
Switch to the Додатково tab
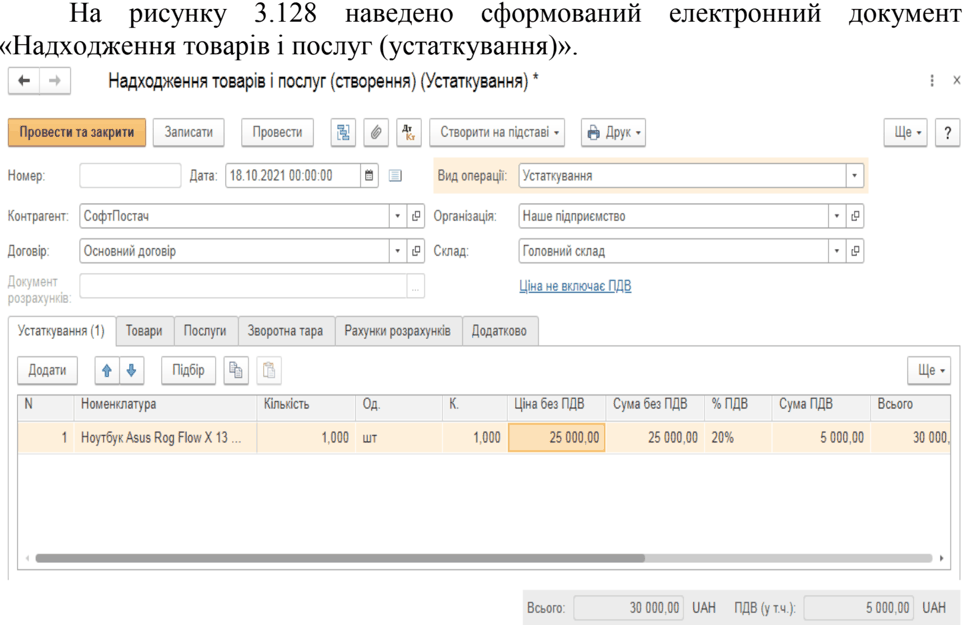[499, 331]
